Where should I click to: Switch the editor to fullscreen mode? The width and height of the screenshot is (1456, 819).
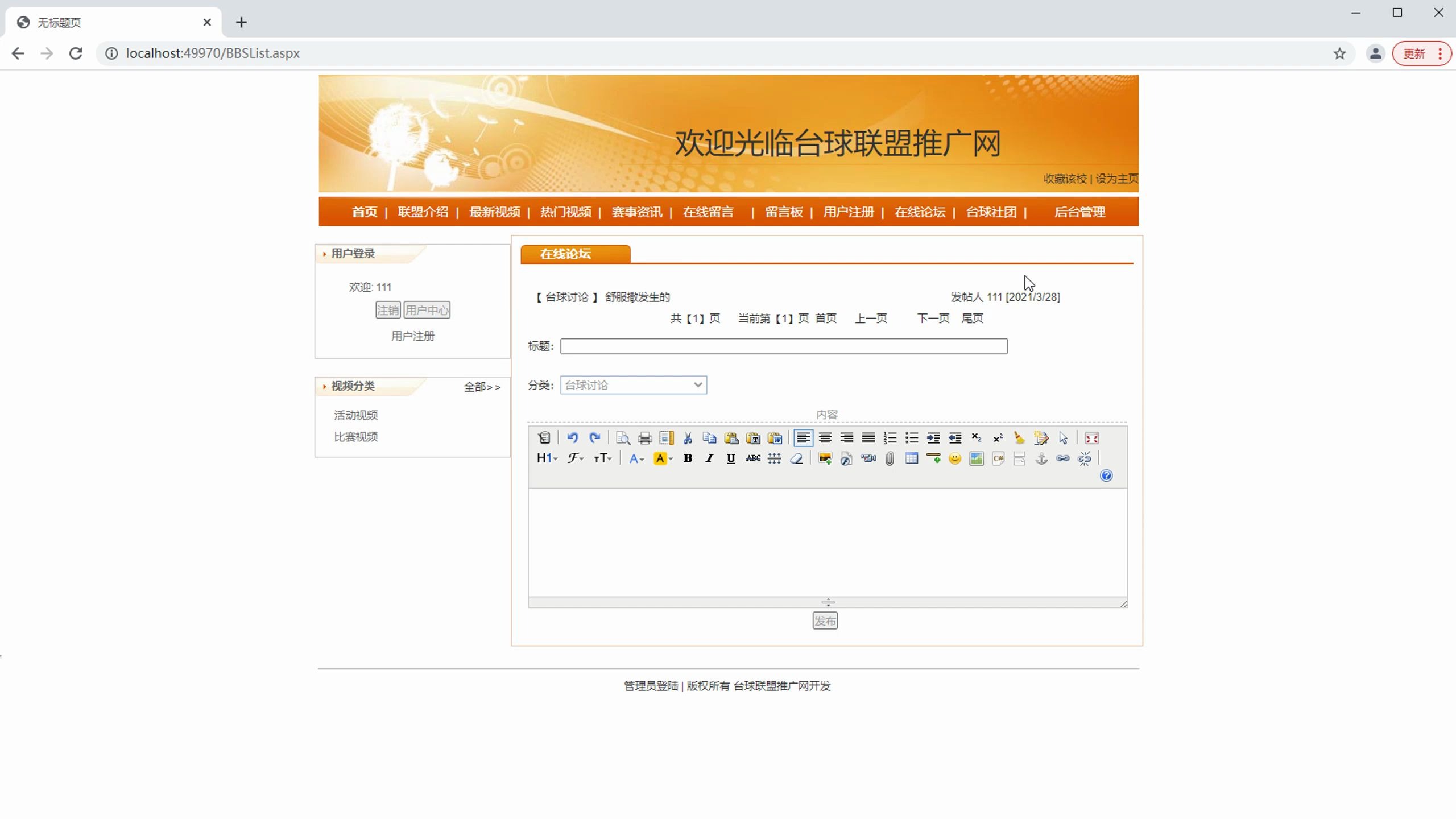(1091, 437)
